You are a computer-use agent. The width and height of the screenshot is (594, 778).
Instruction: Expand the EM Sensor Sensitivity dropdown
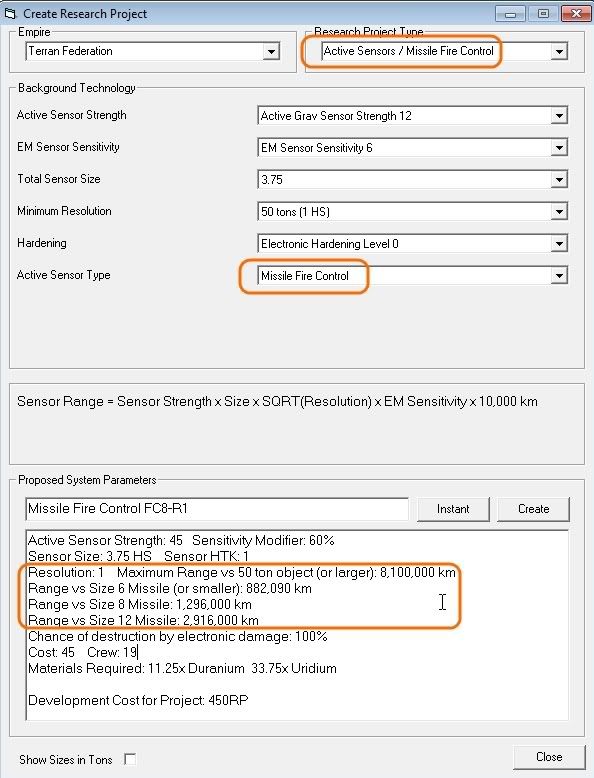pos(559,147)
